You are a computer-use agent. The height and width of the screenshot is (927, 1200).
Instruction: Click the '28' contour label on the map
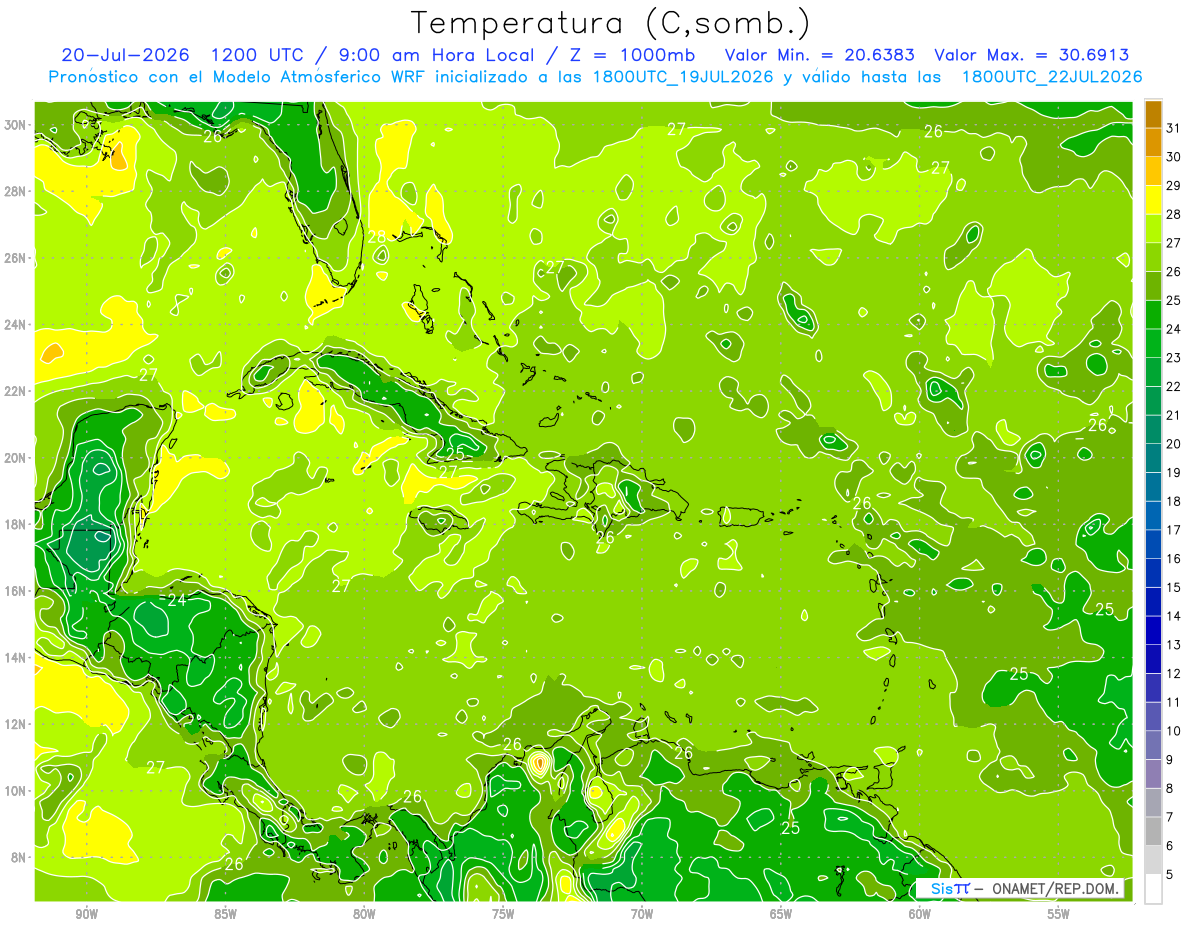[377, 237]
